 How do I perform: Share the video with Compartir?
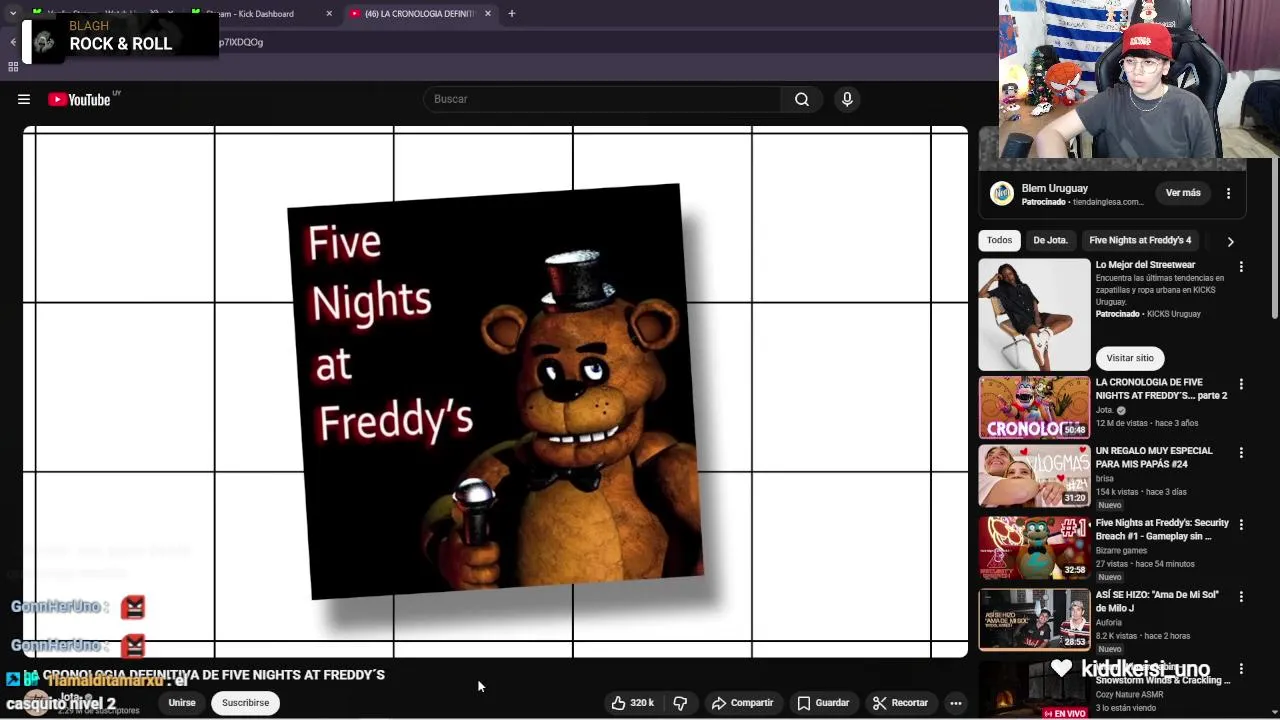coord(742,703)
